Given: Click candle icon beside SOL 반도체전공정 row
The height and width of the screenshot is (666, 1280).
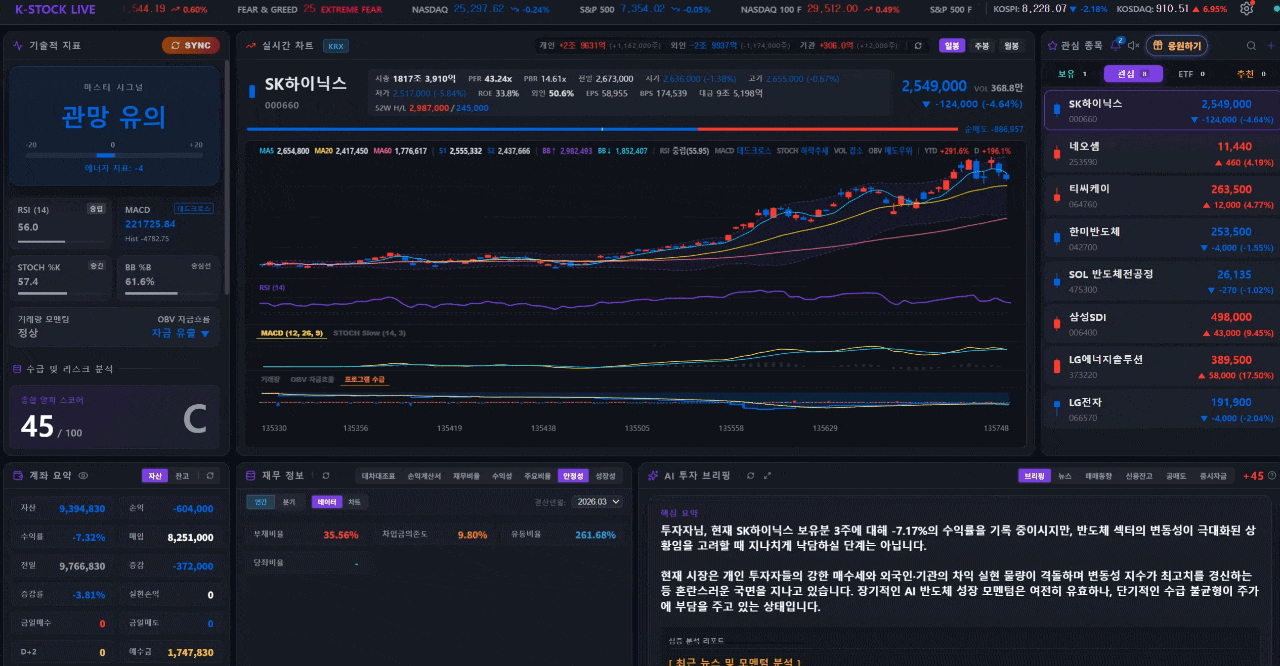Looking at the screenshot, I should [x=1056, y=281].
